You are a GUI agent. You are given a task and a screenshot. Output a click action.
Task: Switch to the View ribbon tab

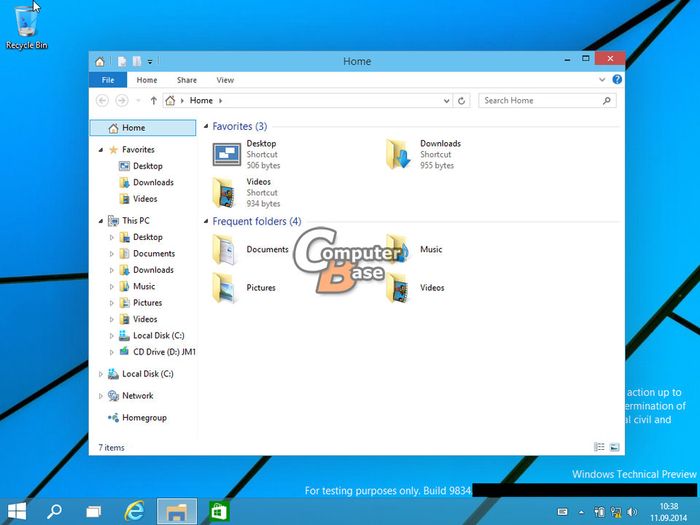coord(225,80)
